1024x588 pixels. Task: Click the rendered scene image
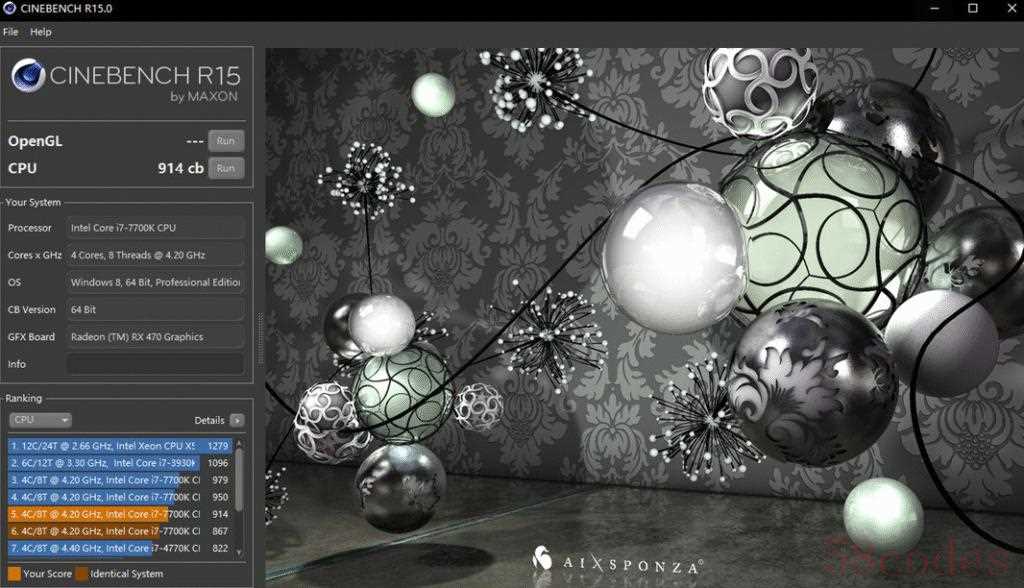644,317
